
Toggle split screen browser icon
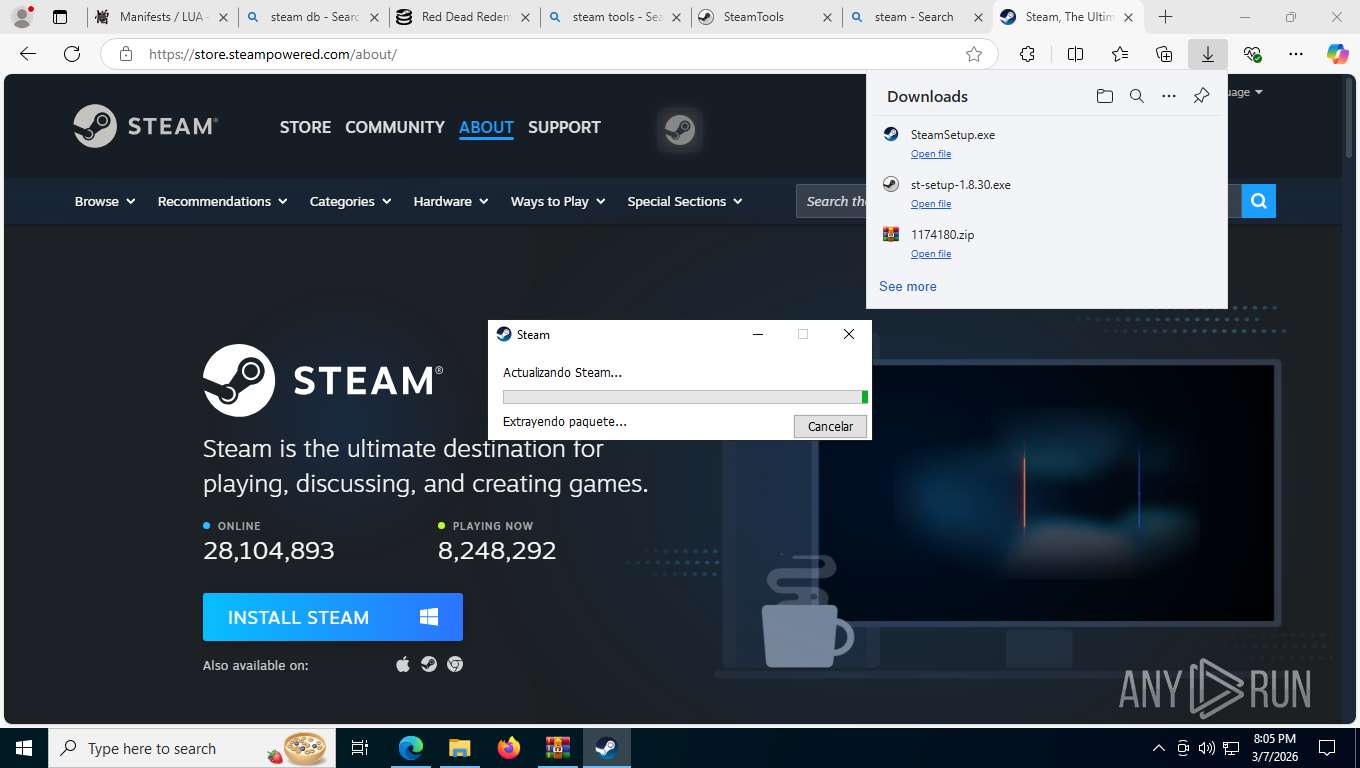(x=1075, y=54)
